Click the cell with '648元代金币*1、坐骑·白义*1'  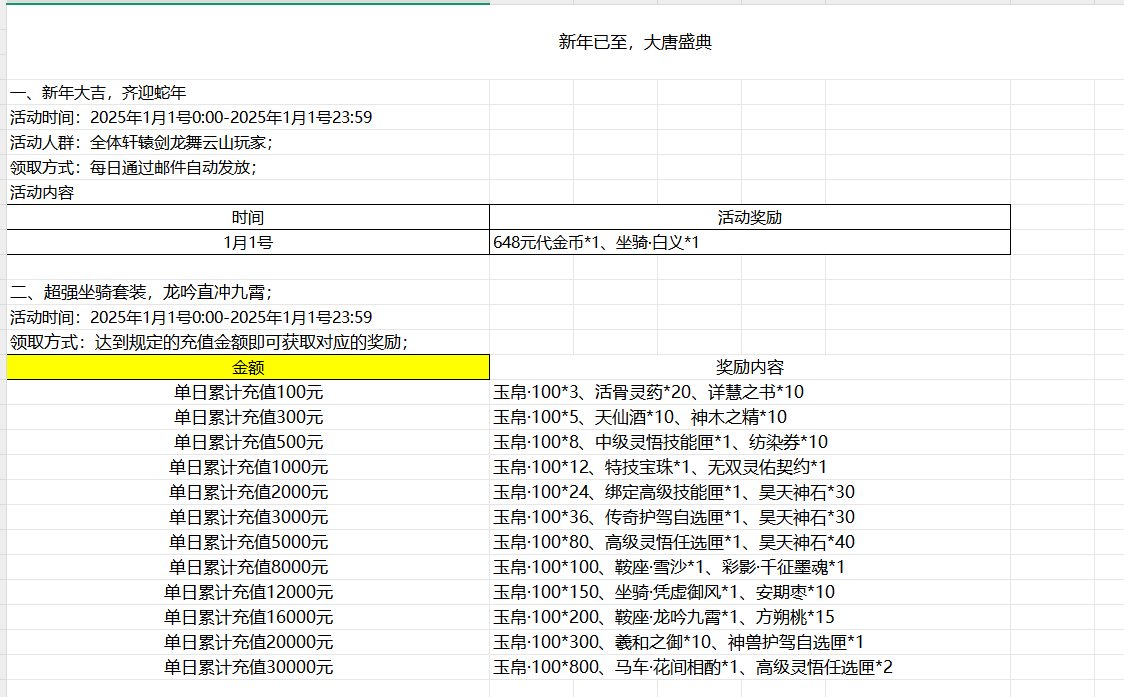(x=595, y=242)
